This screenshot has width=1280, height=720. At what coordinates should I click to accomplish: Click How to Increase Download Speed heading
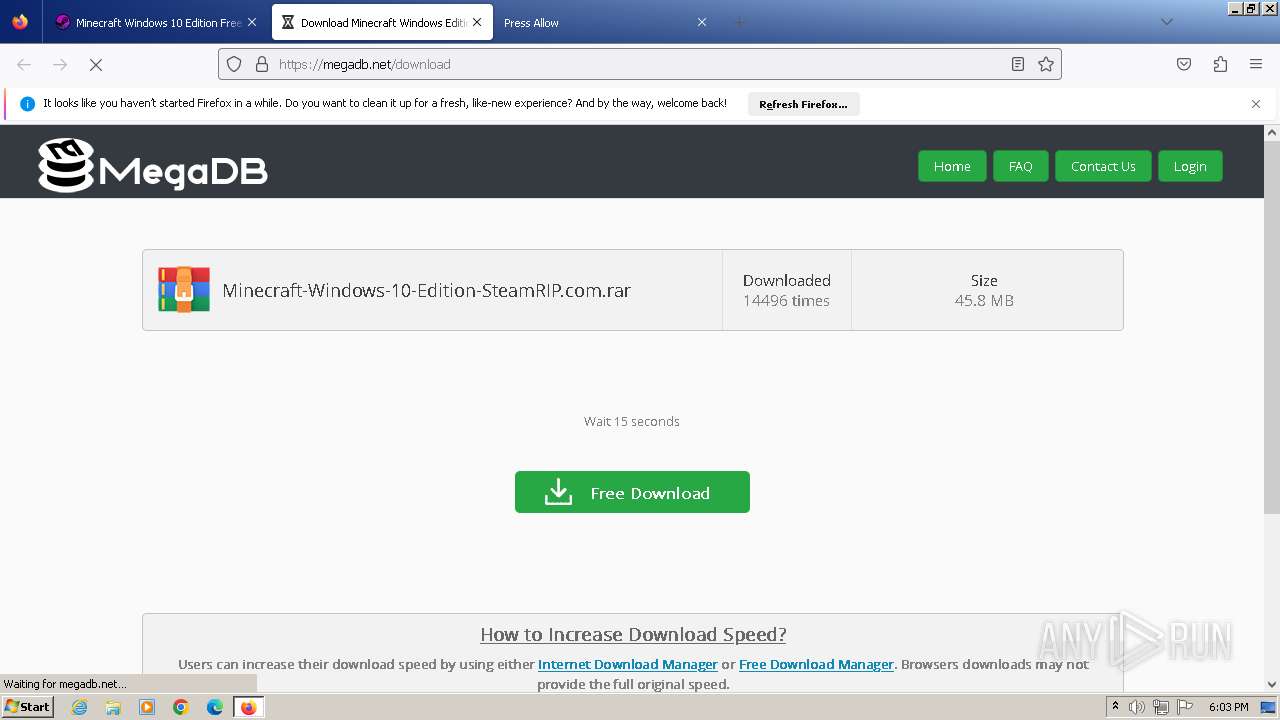pyautogui.click(x=633, y=634)
